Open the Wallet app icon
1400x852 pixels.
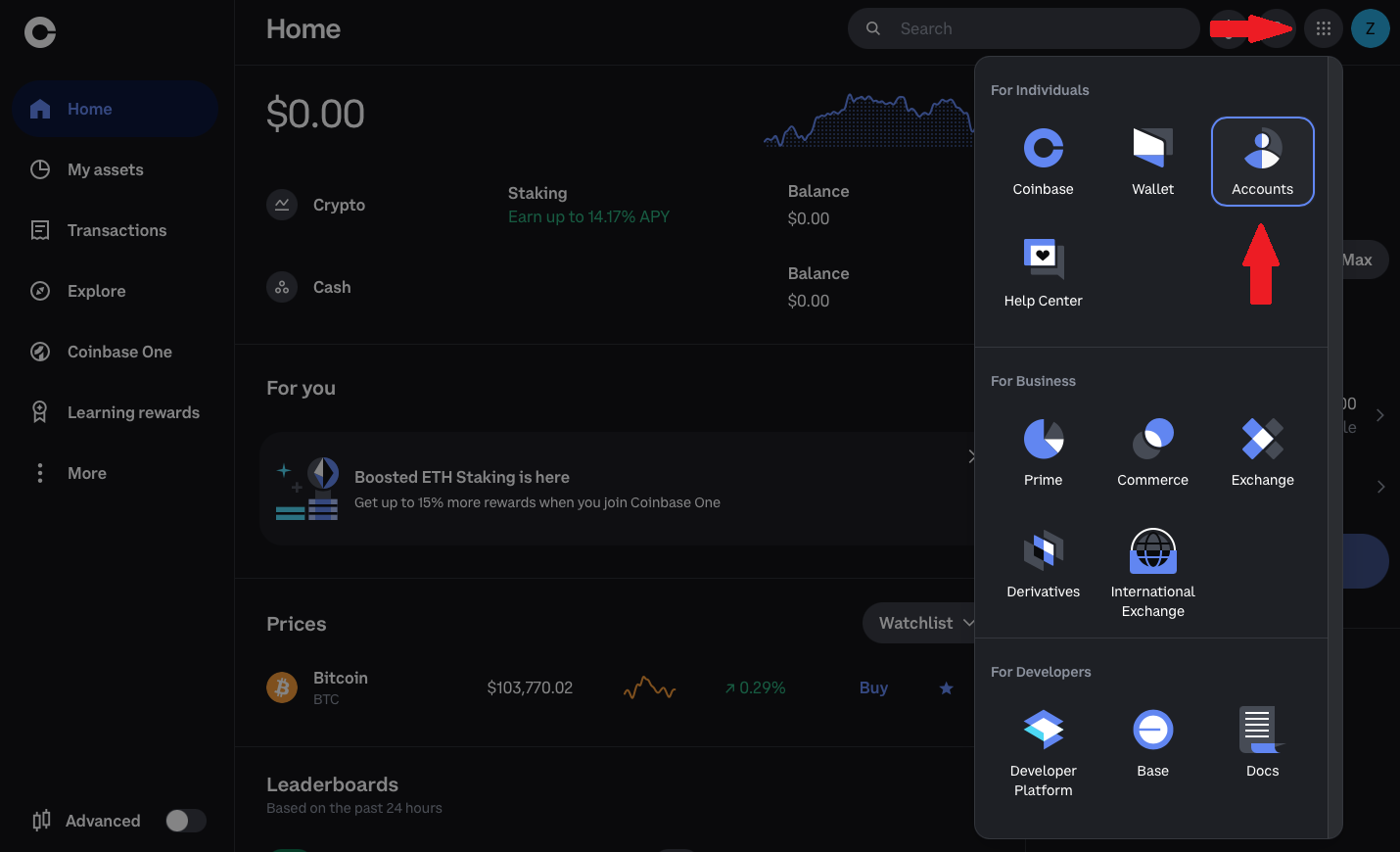(1152, 162)
